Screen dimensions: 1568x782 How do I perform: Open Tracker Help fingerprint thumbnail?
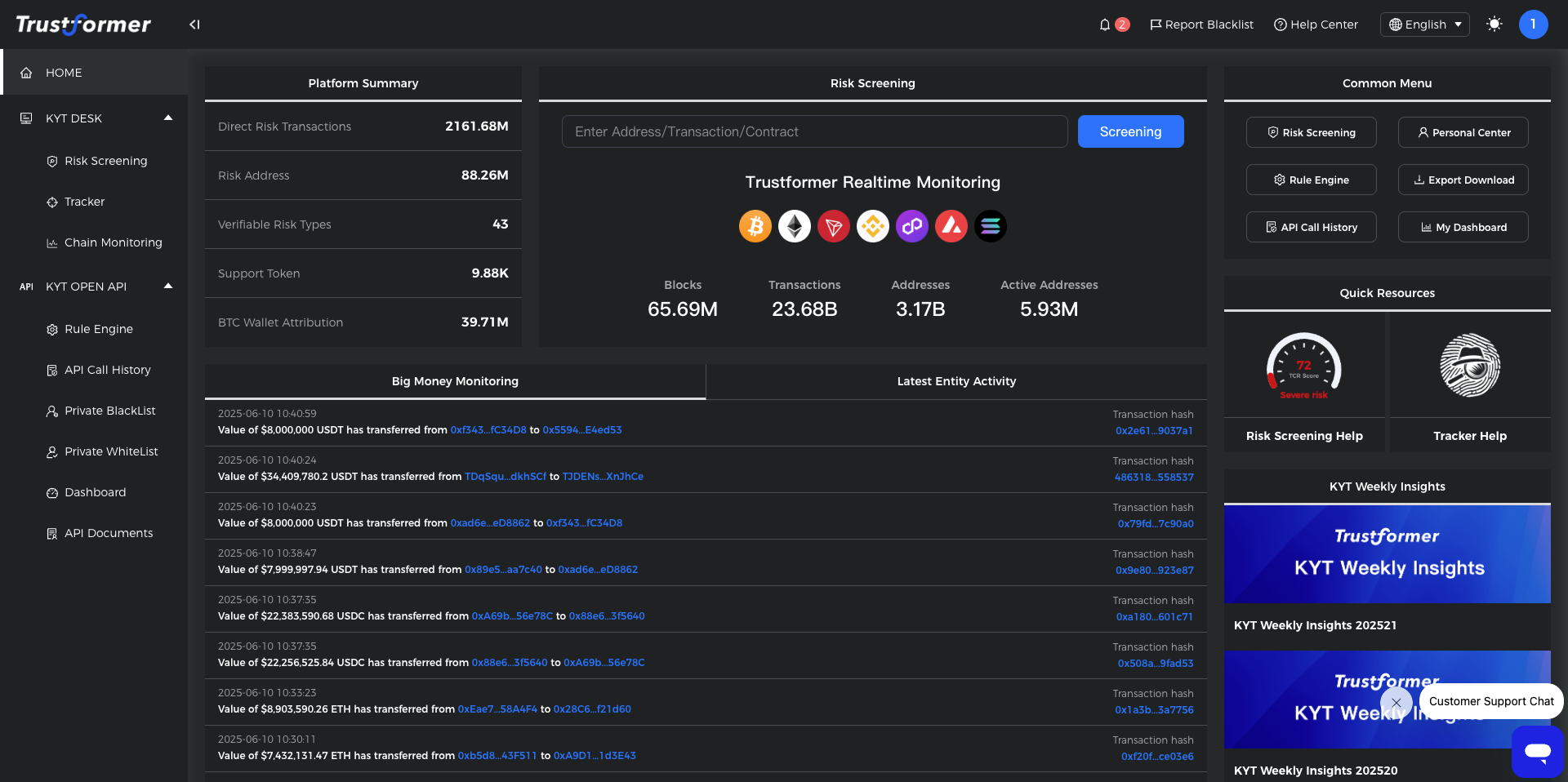point(1470,366)
